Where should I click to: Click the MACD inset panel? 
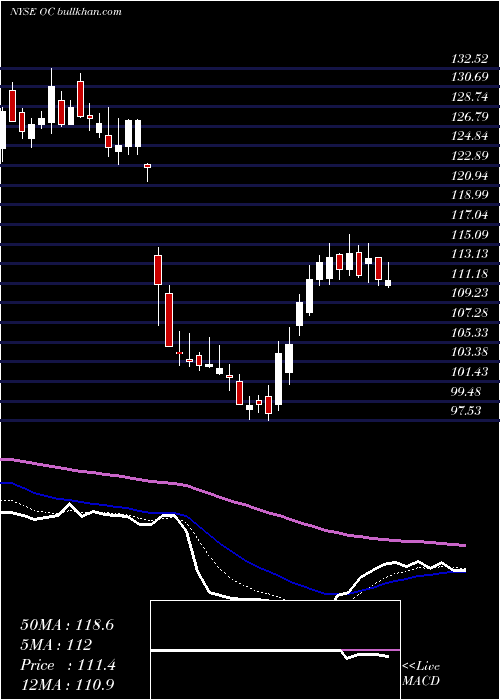pyautogui.click(x=275, y=650)
